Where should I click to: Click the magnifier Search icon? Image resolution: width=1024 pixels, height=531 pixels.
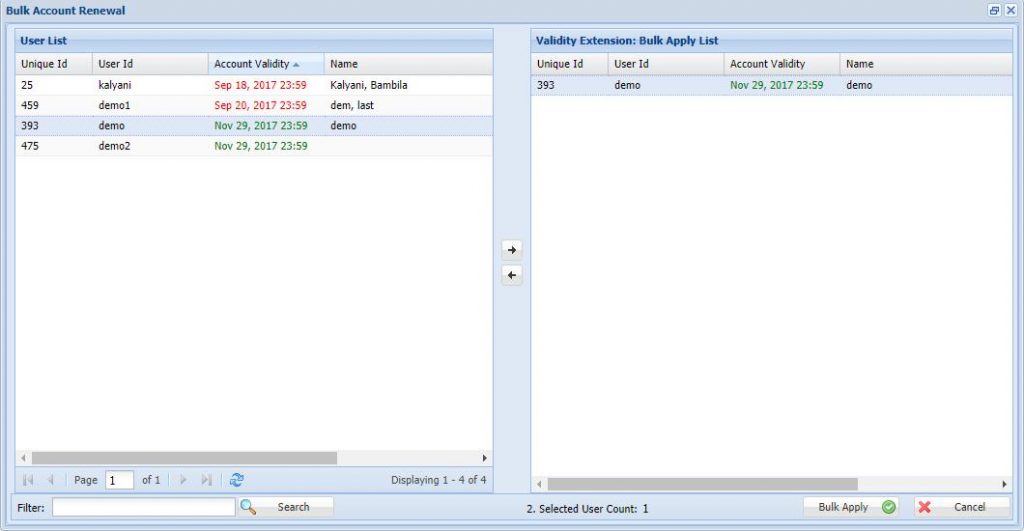248,507
